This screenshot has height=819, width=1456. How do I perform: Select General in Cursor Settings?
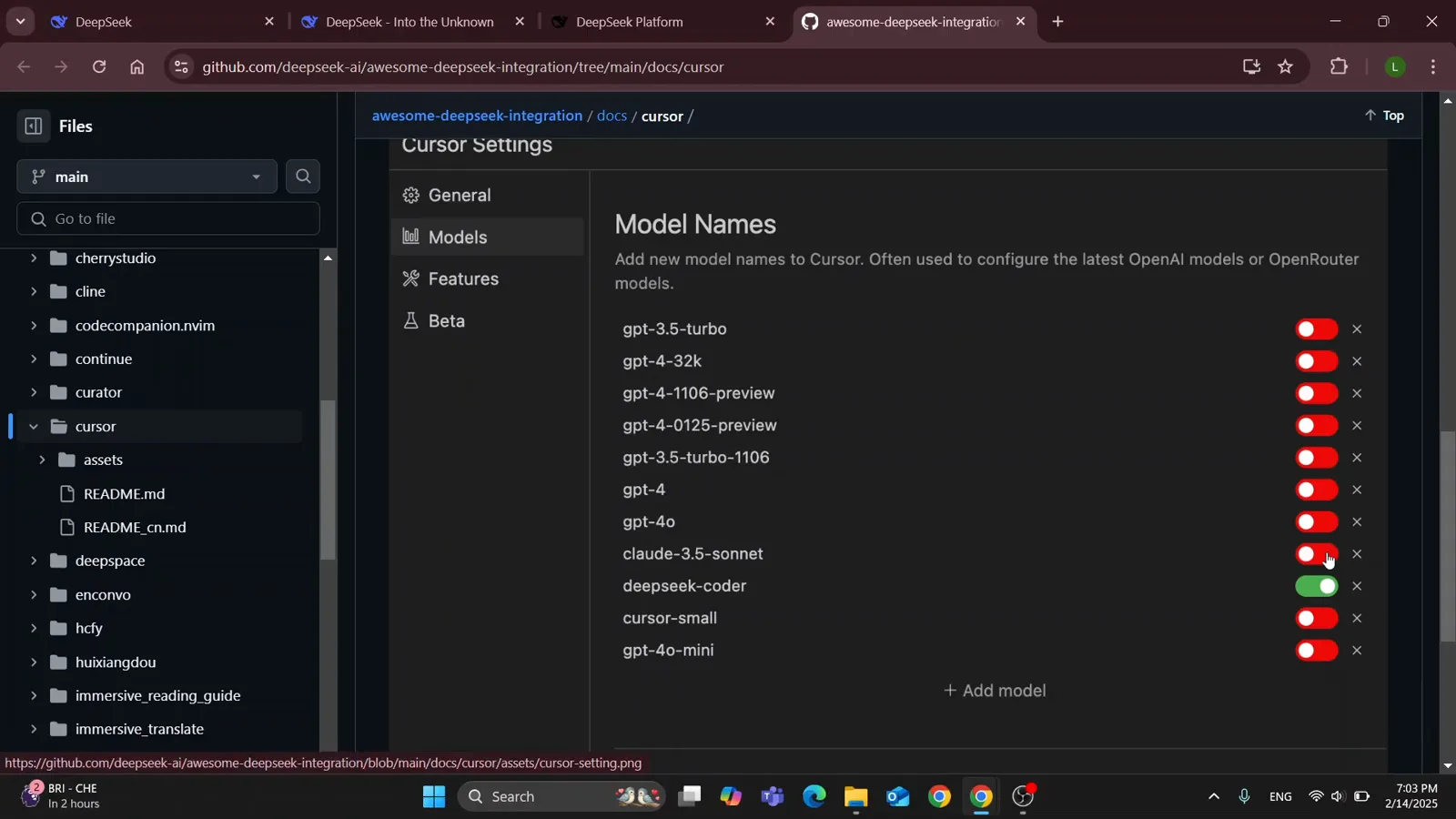coord(460,196)
